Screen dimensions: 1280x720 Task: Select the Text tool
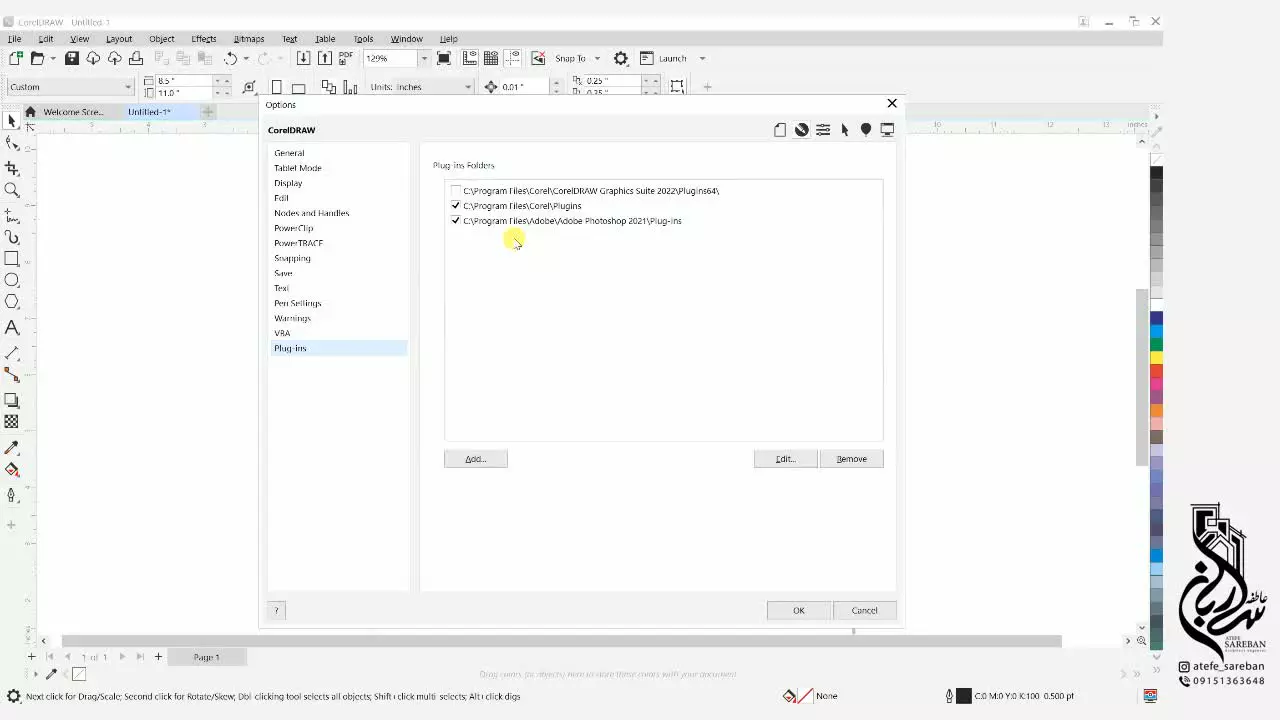coord(12,328)
